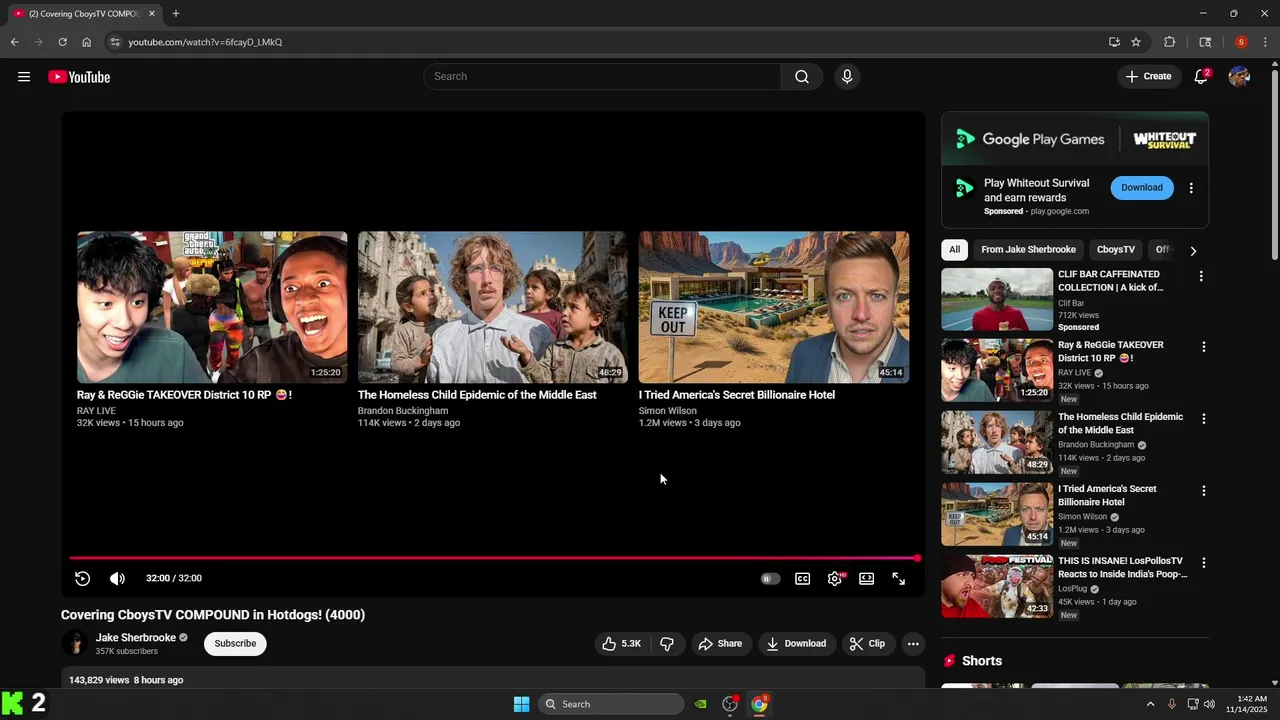Open a new browser tab

click(176, 13)
